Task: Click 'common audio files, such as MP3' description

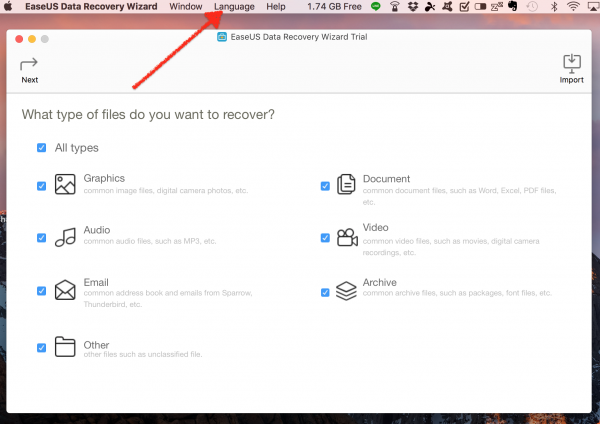Action: [150, 241]
